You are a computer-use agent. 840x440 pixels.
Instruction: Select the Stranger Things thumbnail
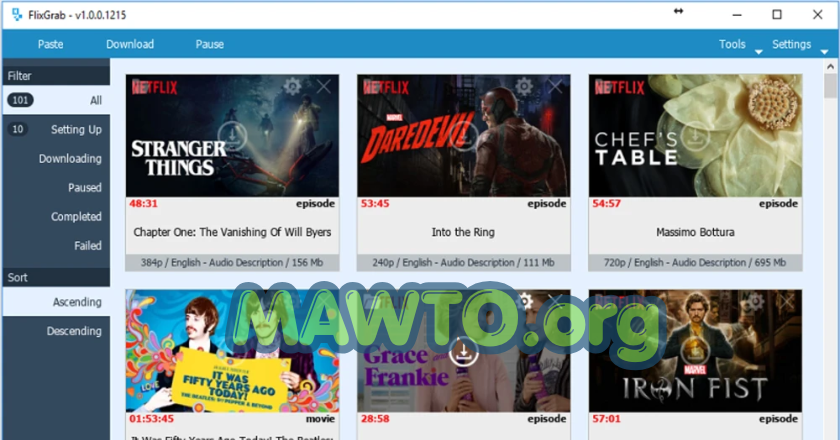(232, 136)
